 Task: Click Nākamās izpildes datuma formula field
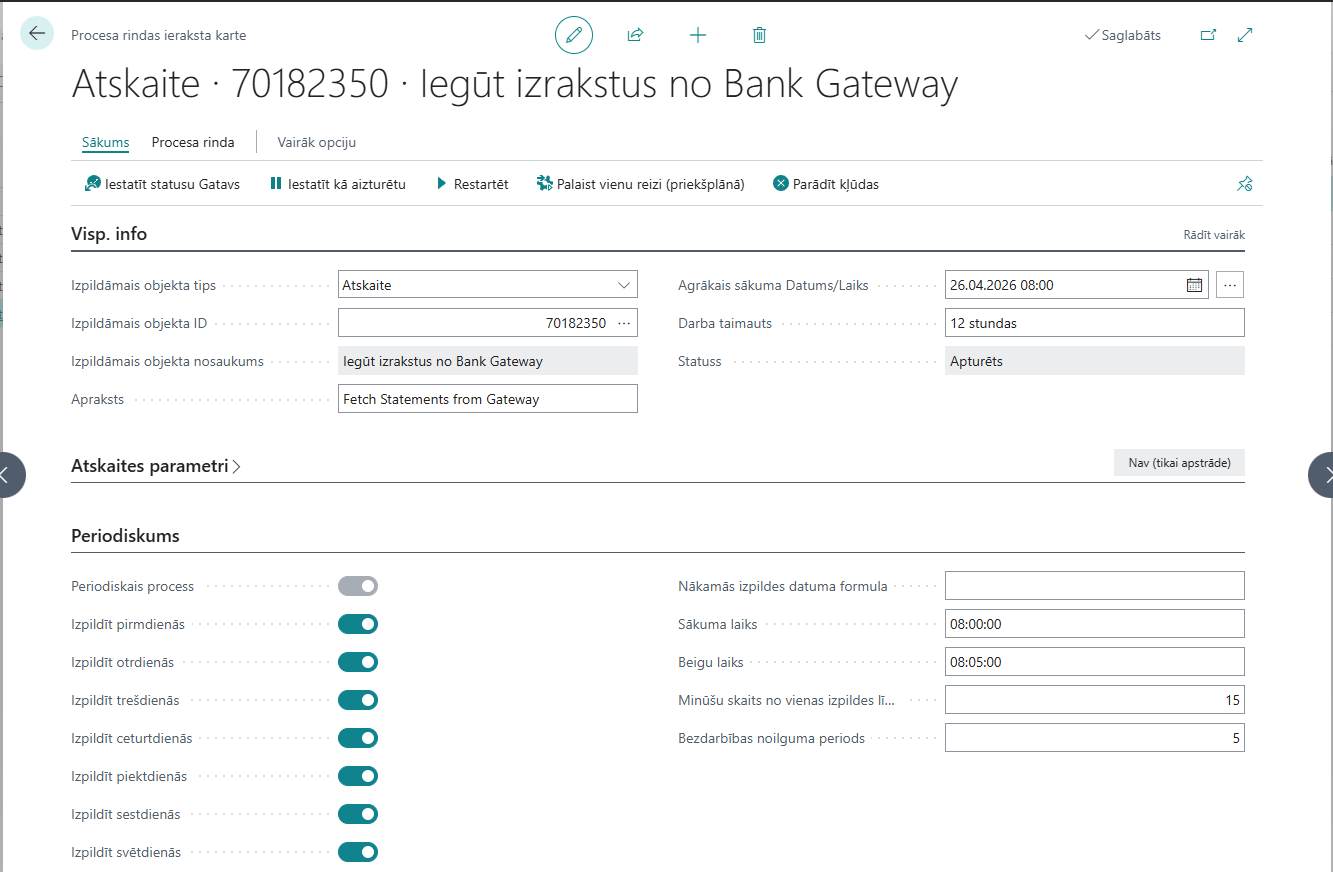[x=1095, y=586]
